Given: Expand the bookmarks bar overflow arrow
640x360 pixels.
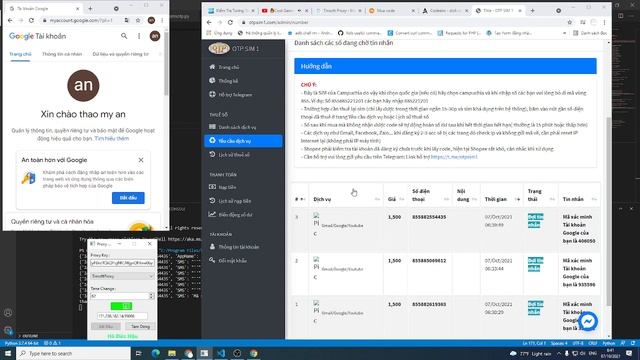Looking at the screenshot, I should pos(564,33).
